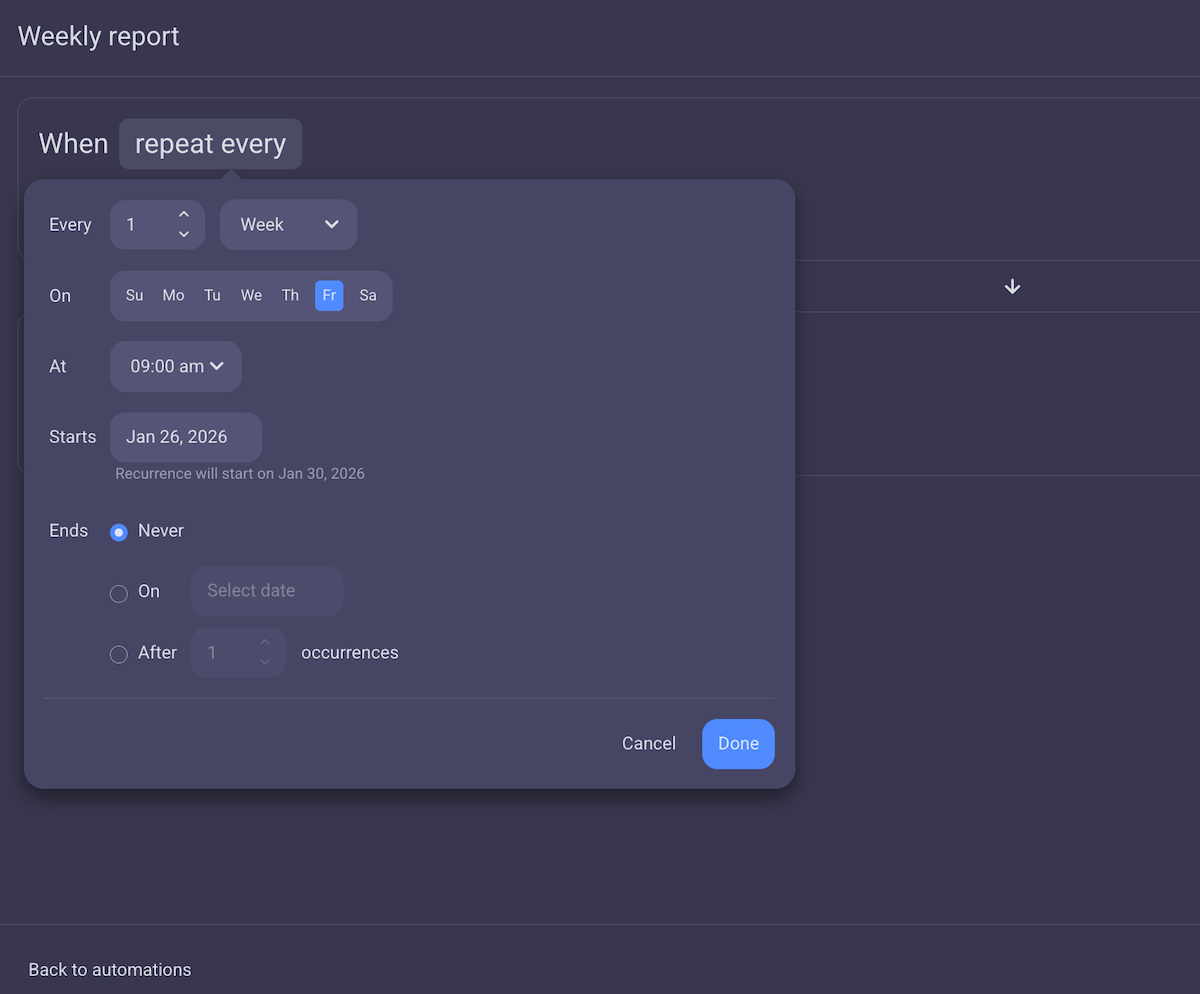Screen dimensions: 1200x994
Task: Toggle Sunday in the repeat days
Action: pyautogui.click(x=134, y=295)
